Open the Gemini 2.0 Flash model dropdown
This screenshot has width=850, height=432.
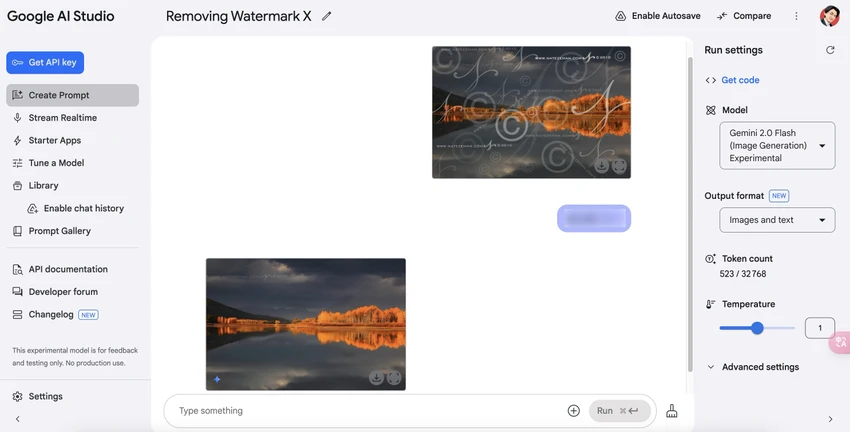point(777,145)
